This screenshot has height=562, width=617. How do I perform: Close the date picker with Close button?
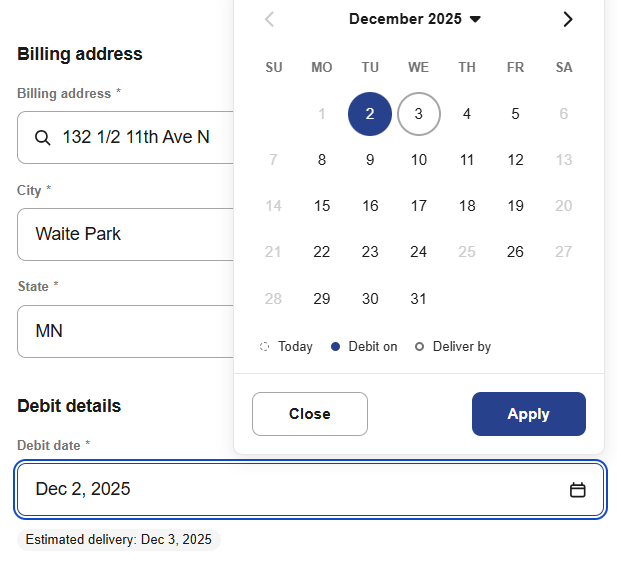click(x=310, y=414)
